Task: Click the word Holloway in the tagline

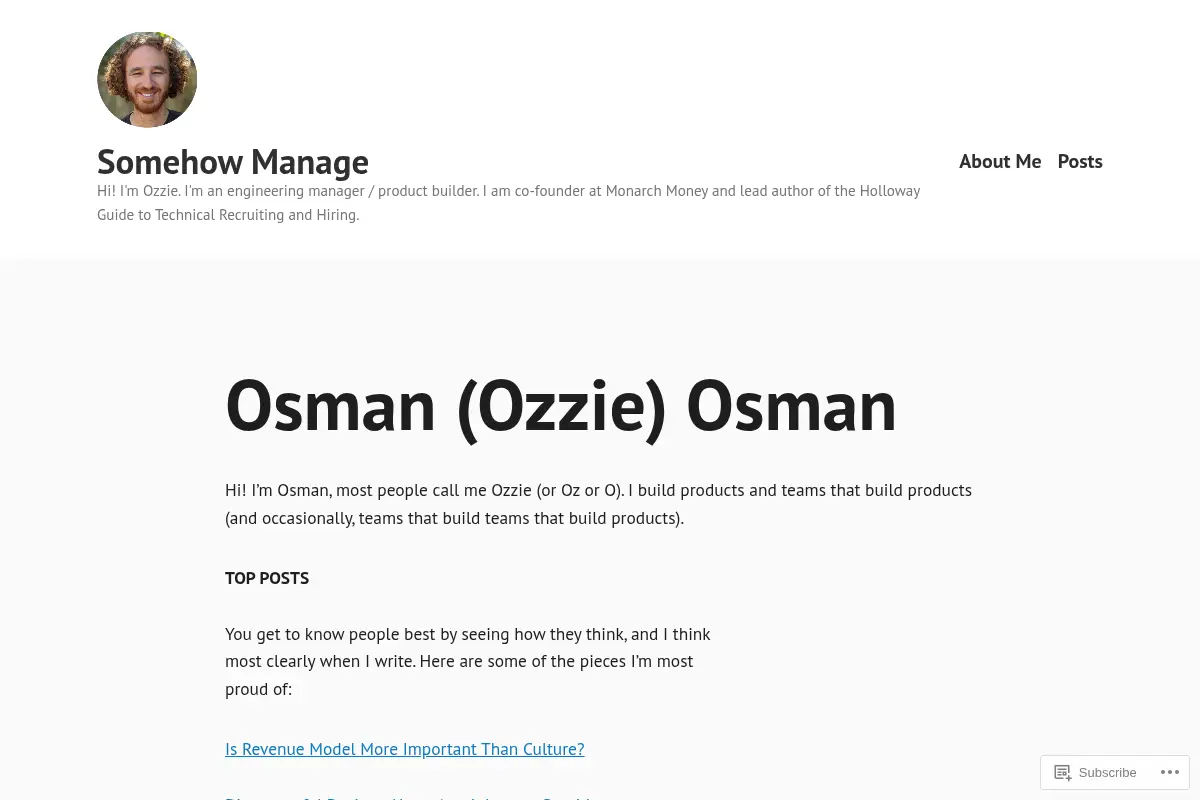Action: [x=890, y=191]
